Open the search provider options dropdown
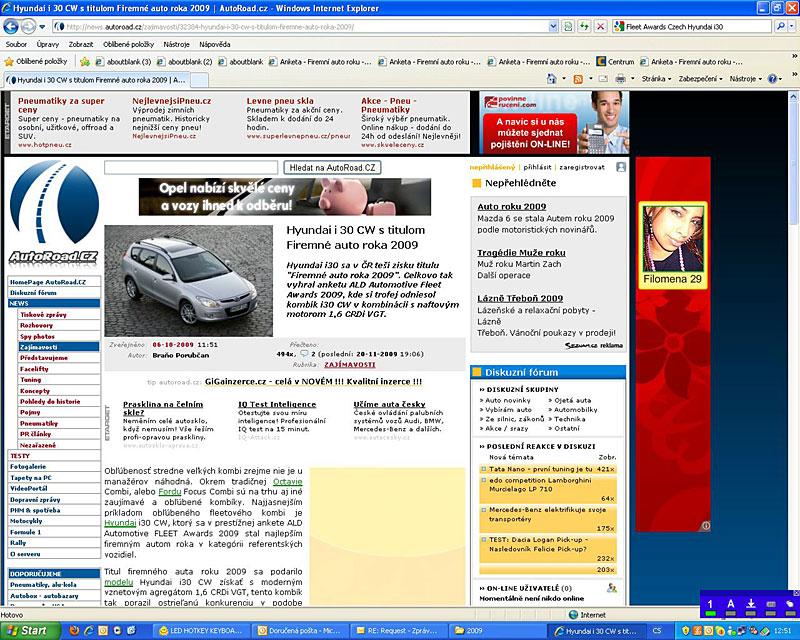The height and width of the screenshot is (640, 800). coord(790,27)
